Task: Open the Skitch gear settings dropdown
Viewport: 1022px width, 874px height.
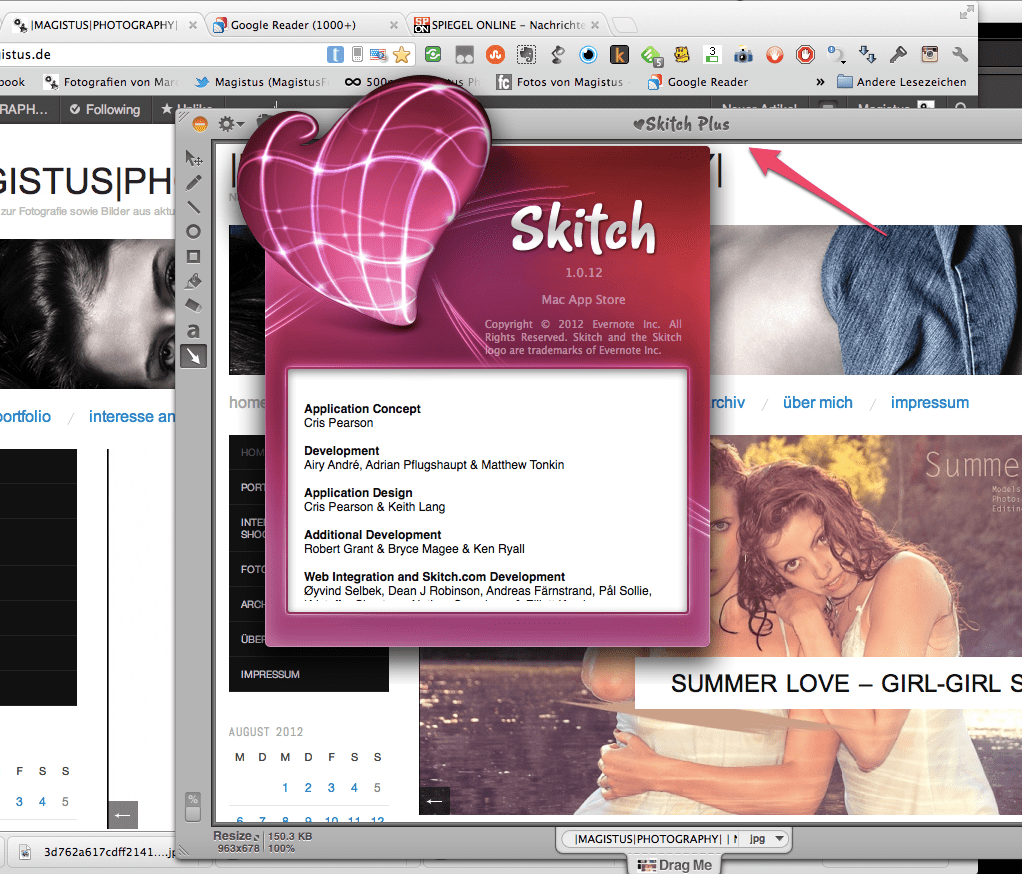Action: coord(231,124)
